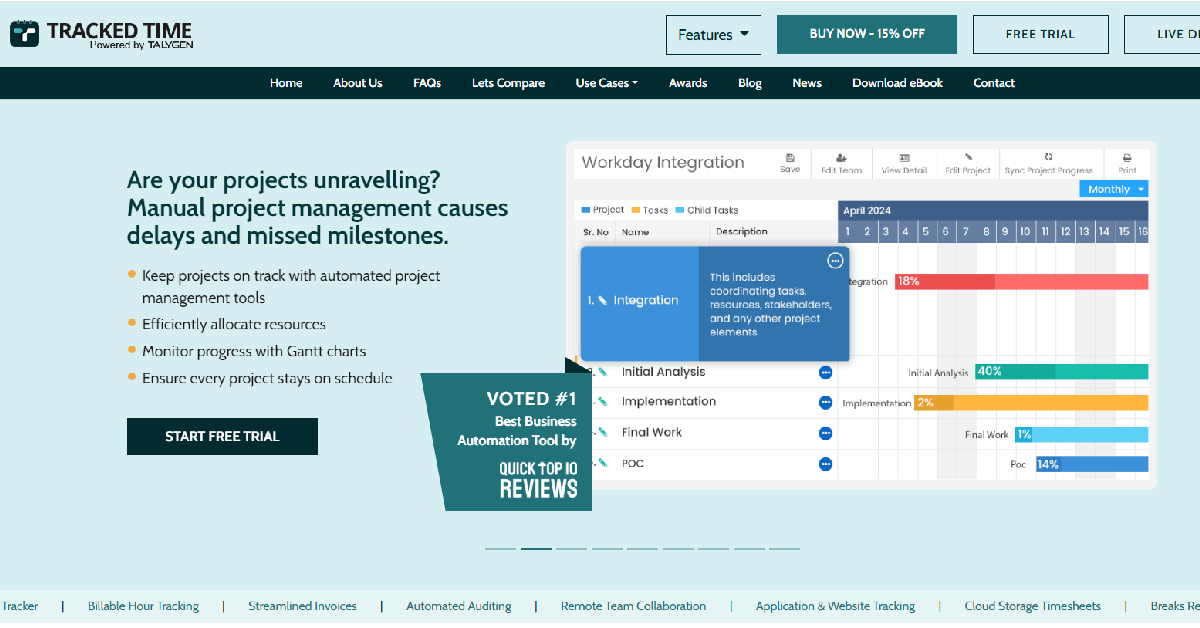Open the Monthly view dropdown
The height and width of the screenshot is (628, 1200).
point(1114,189)
